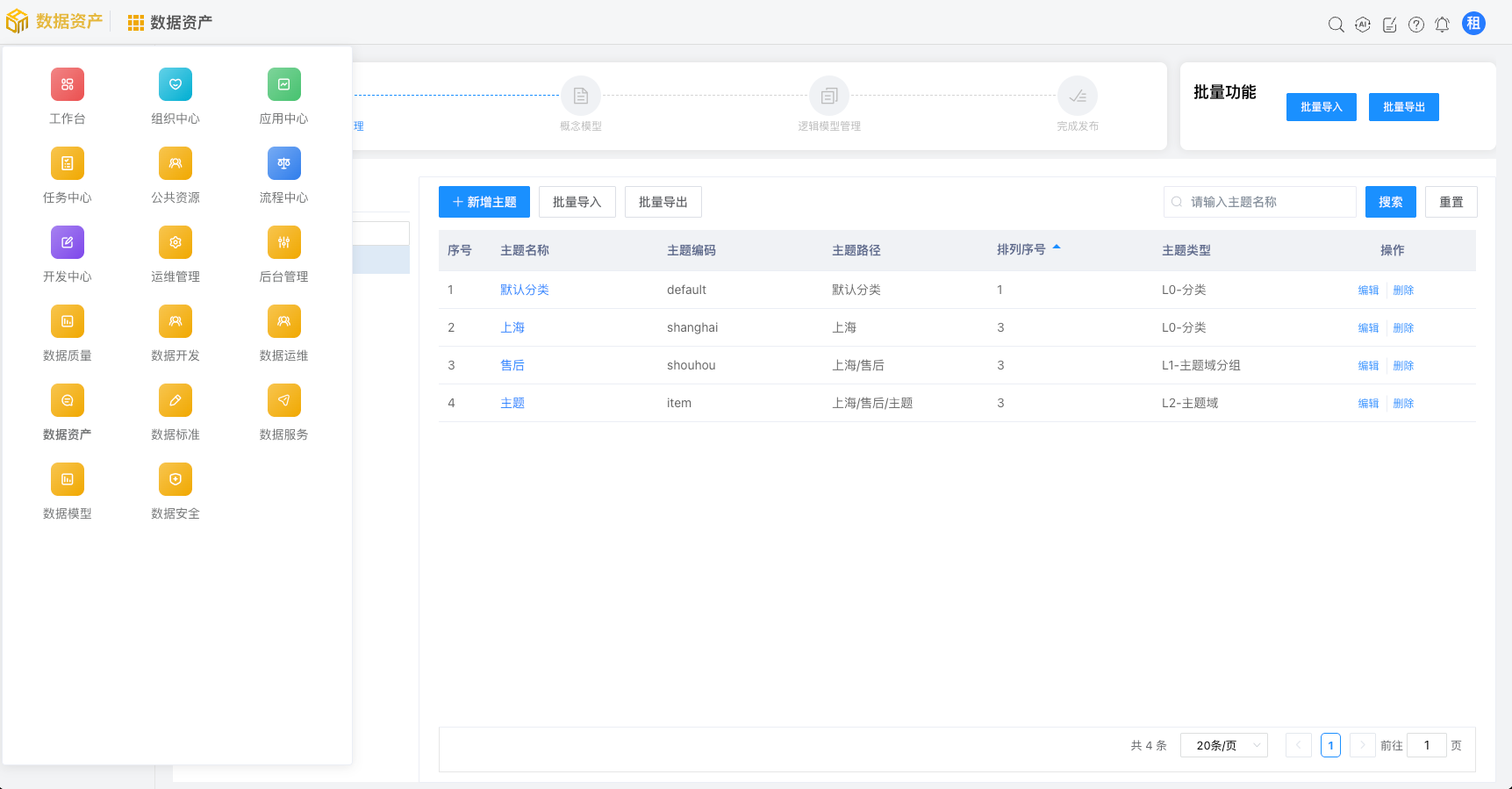
Task: Switch to the 逻辑模型管理 step
Action: 828,97
